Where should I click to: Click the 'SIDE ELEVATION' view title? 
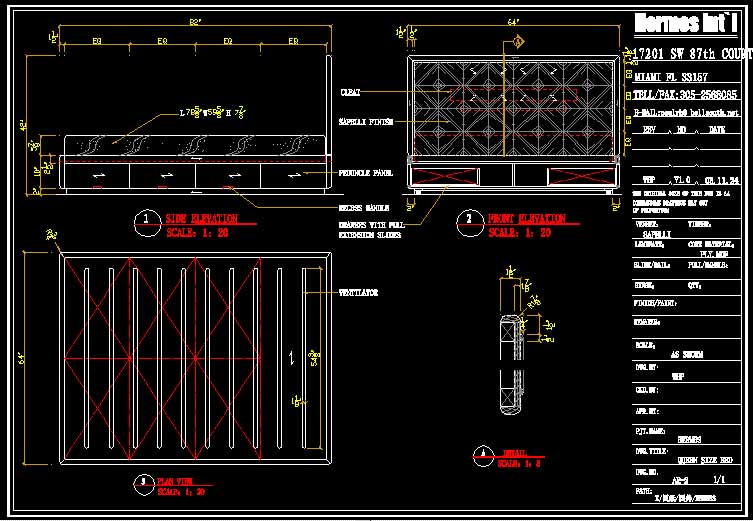(201, 219)
